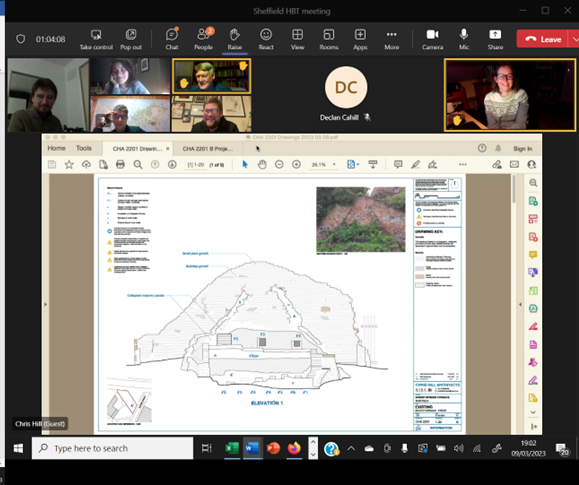The image size is (579, 485).
Task: Select Declan Cahill's avatar tile
Action: pos(346,87)
